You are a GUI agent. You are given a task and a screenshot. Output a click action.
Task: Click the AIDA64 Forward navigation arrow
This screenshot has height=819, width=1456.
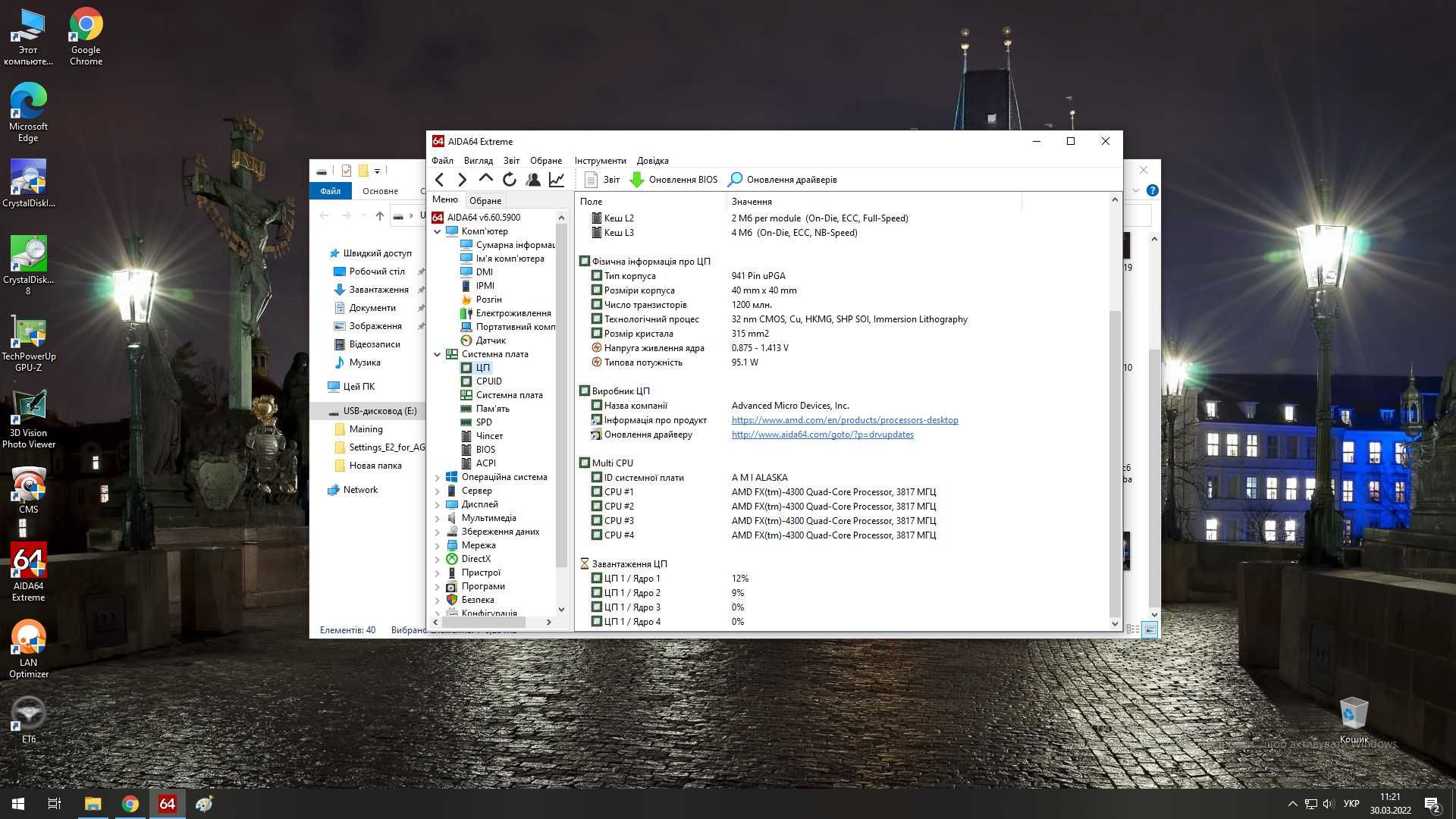click(x=462, y=180)
